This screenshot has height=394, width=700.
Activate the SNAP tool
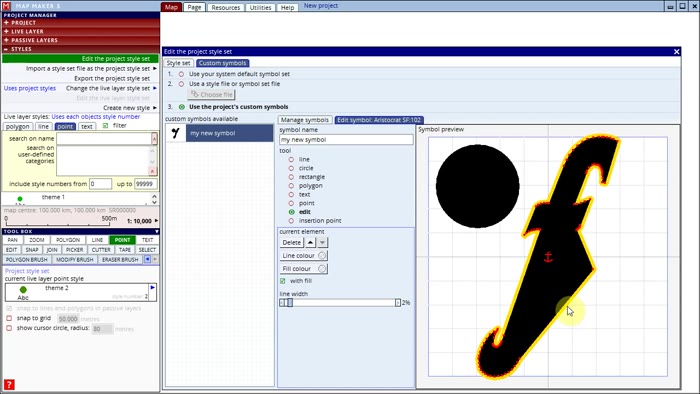point(32,250)
